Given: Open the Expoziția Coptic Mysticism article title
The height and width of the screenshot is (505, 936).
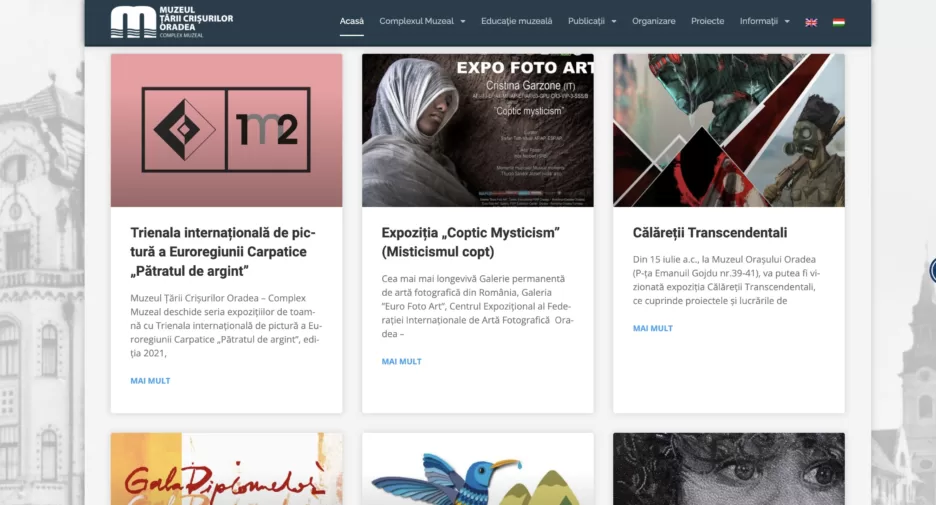Looking at the screenshot, I should [471, 242].
